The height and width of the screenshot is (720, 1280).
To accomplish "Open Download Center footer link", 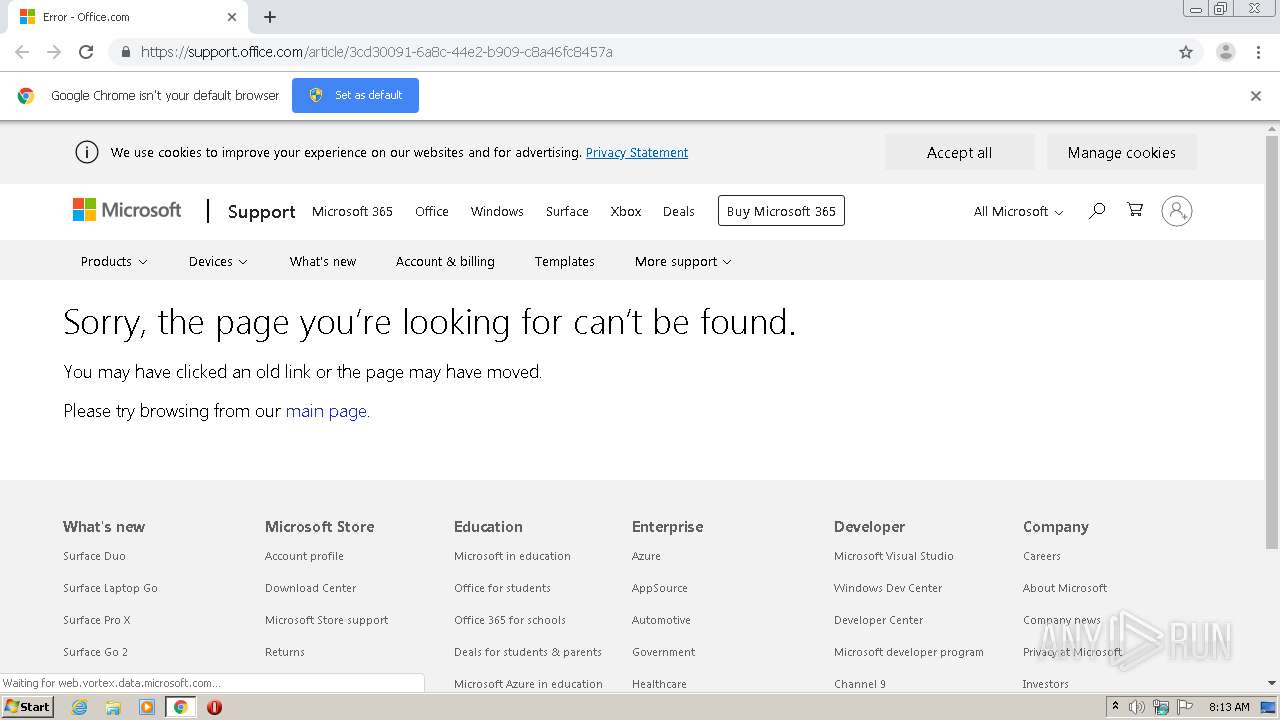I will click(310, 588).
